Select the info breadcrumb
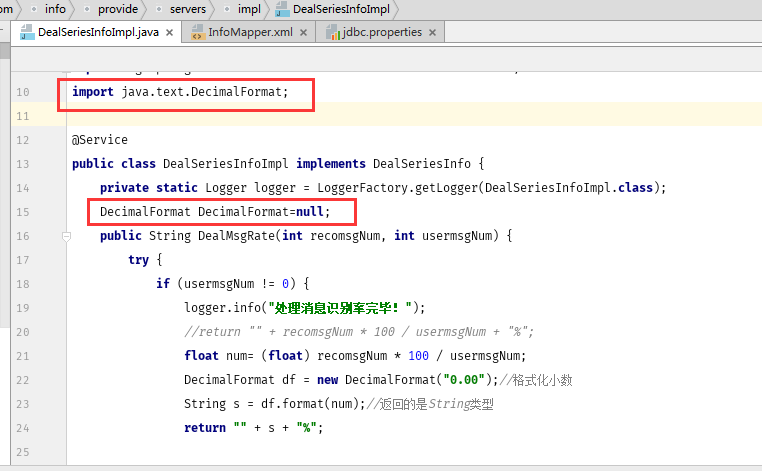The image size is (762, 471). (55, 9)
